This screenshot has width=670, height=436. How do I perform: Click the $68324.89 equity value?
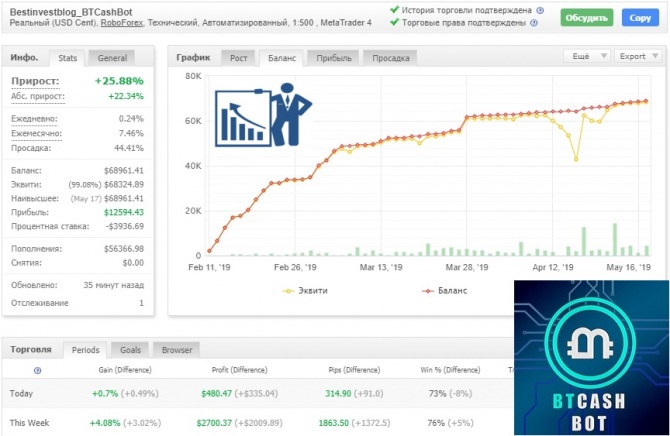124,185
